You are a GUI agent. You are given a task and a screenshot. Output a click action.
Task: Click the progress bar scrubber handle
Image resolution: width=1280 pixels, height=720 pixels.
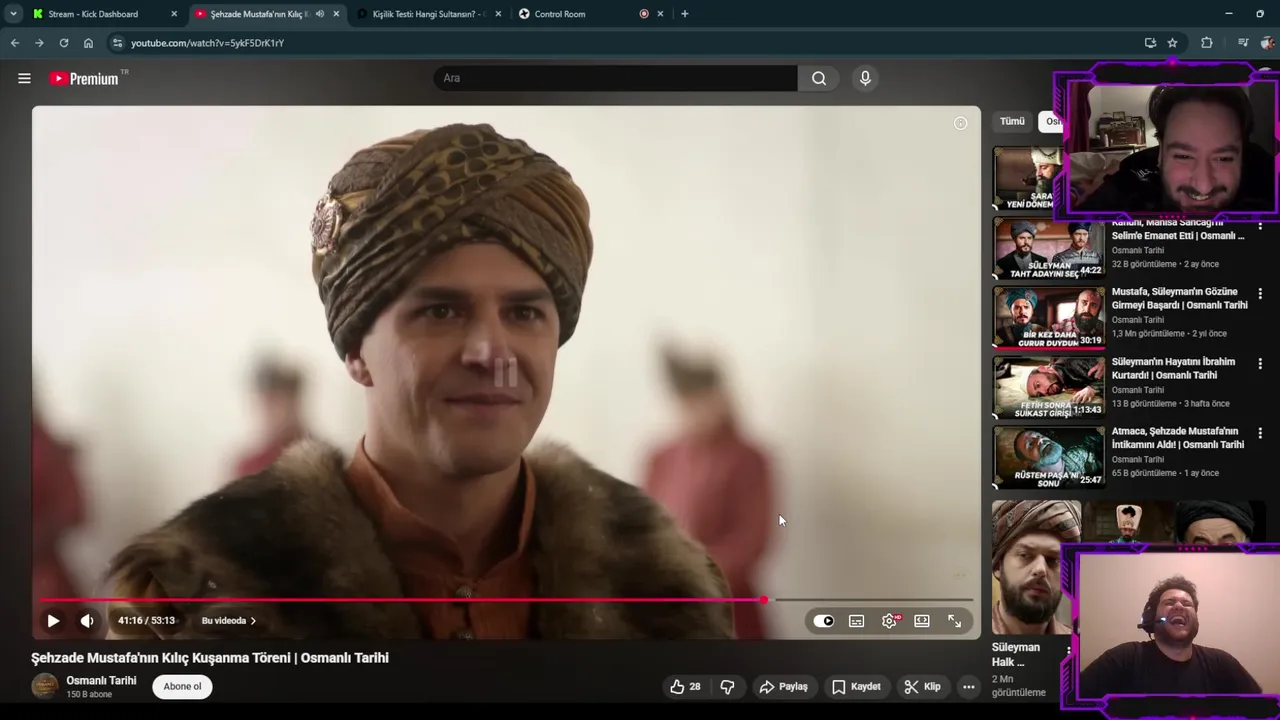[x=764, y=600]
